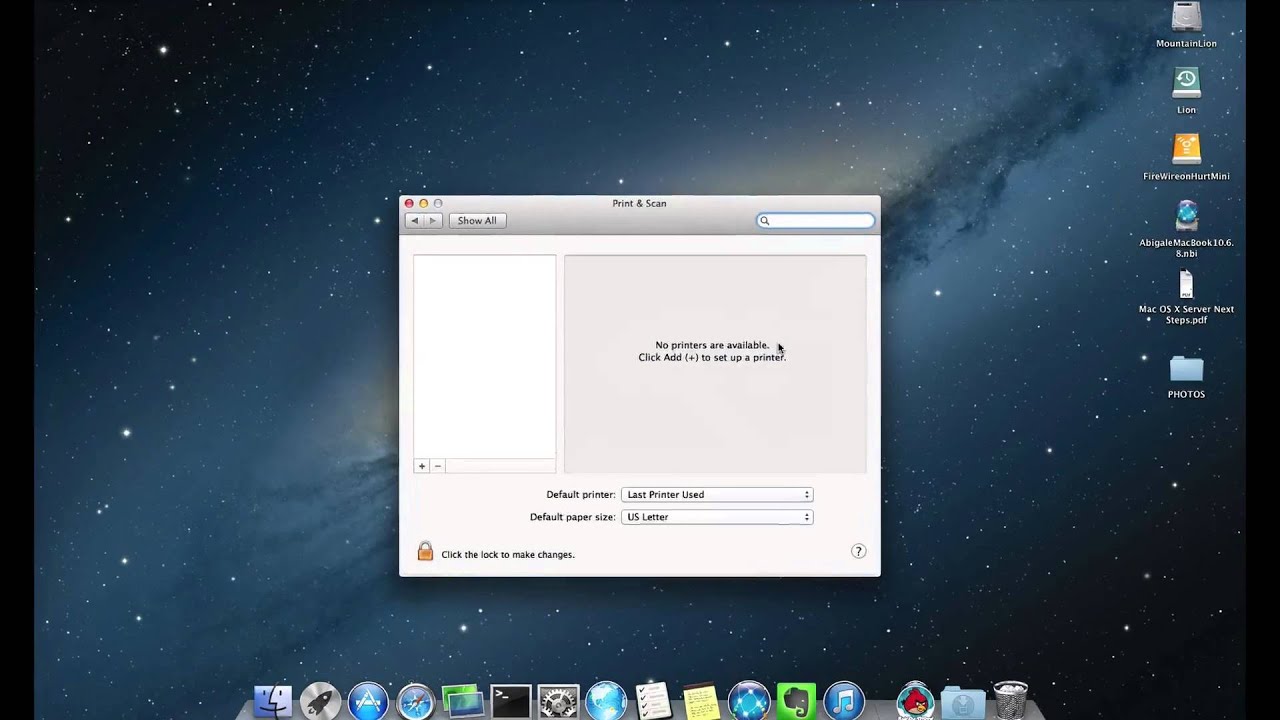Image resolution: width=1280 pixels, height=720 pixels.
Task: Click the lock to make changes
Action: point(425,551)
